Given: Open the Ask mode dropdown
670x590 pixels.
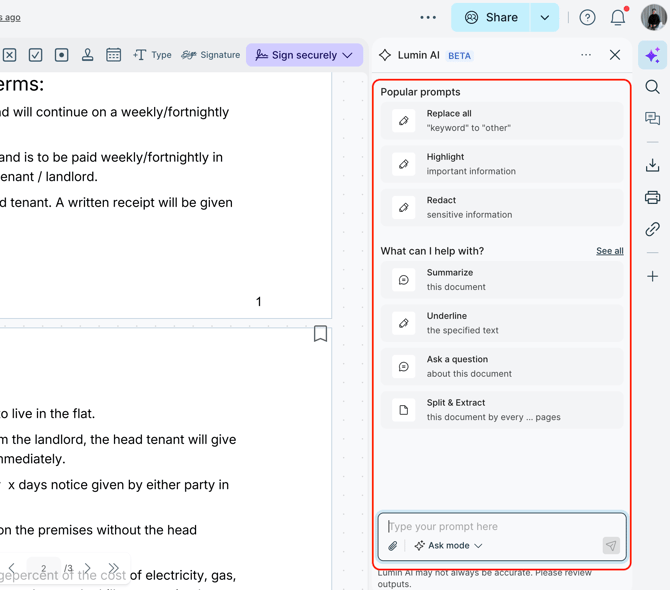Looking at the screenshot, I should click(x=448, y=546).
